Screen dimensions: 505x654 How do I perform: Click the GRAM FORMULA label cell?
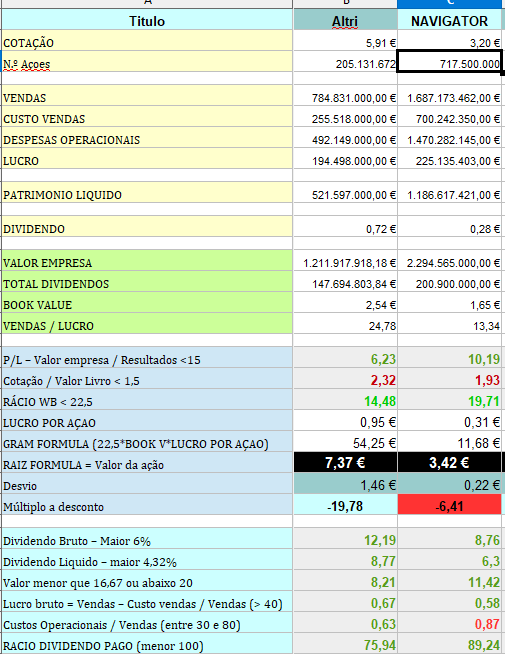click(147, 443)
